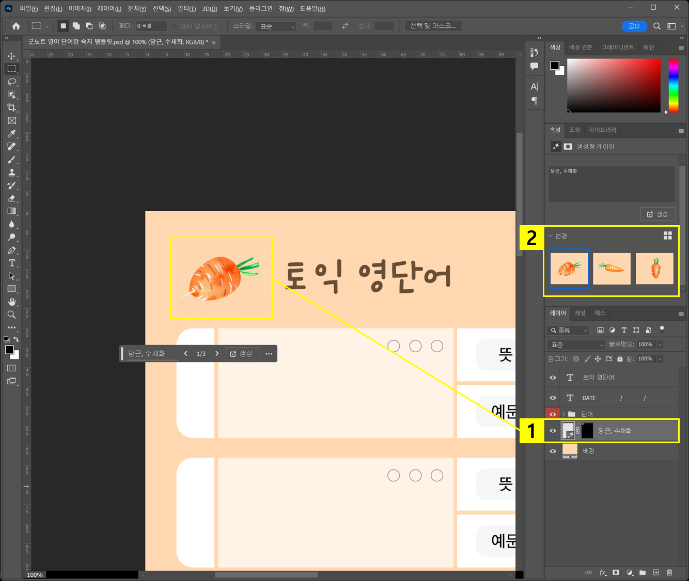
Task: Click the rainbow hue slider strip
Action: coord(675,85)
